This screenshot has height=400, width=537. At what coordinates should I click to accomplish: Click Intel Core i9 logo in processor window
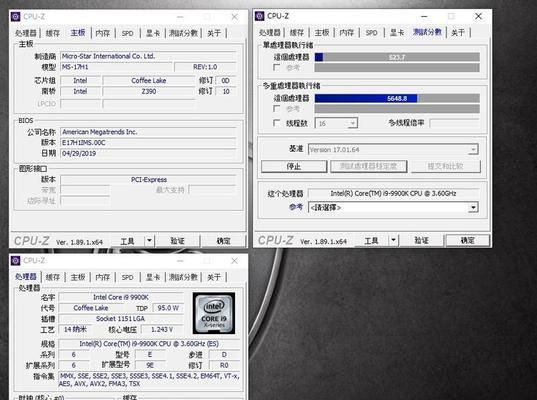(214, 313)
